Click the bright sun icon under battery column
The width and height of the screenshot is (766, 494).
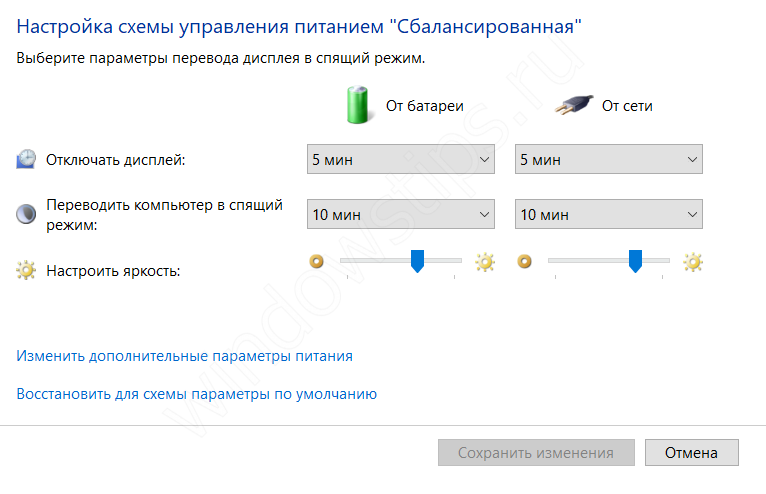coord(485,262)
